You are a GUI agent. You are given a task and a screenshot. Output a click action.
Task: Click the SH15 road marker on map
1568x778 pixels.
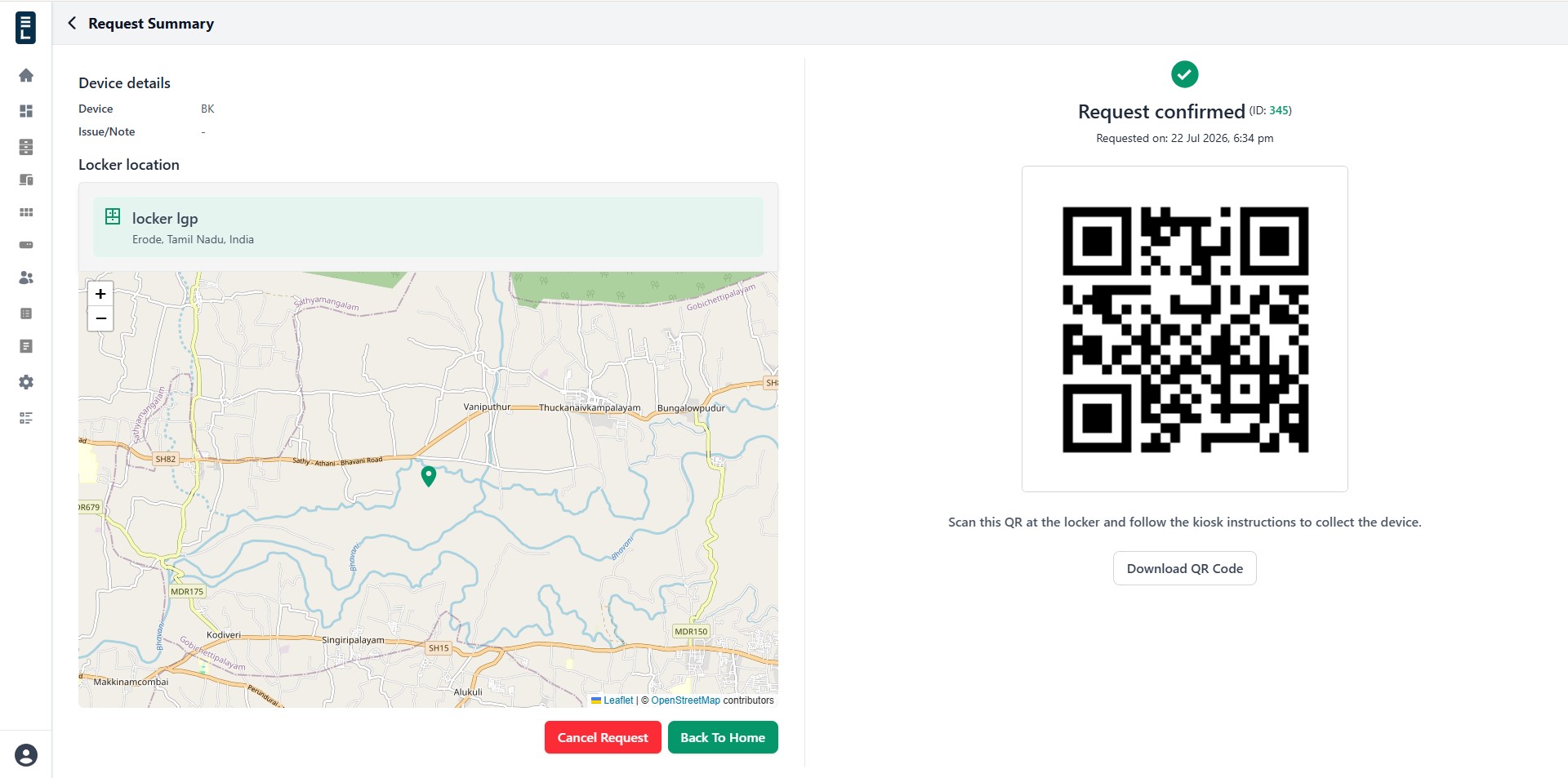pyautogui.click(x=439, y=648)
